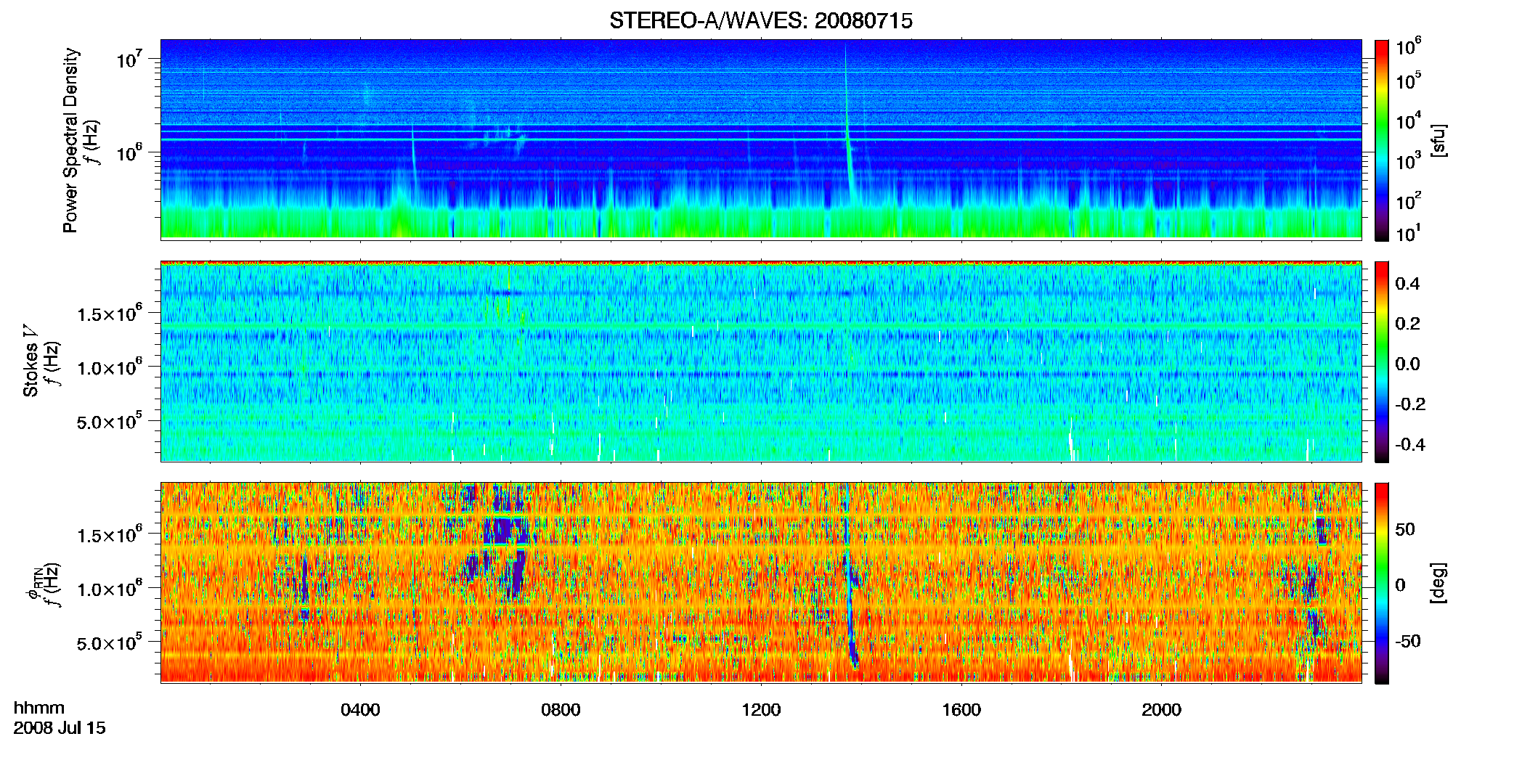Click the -50 tick on the degree colorbar
This screenshot has height=784, width=1522.
pyautogui.click(x=1408, y=642)
